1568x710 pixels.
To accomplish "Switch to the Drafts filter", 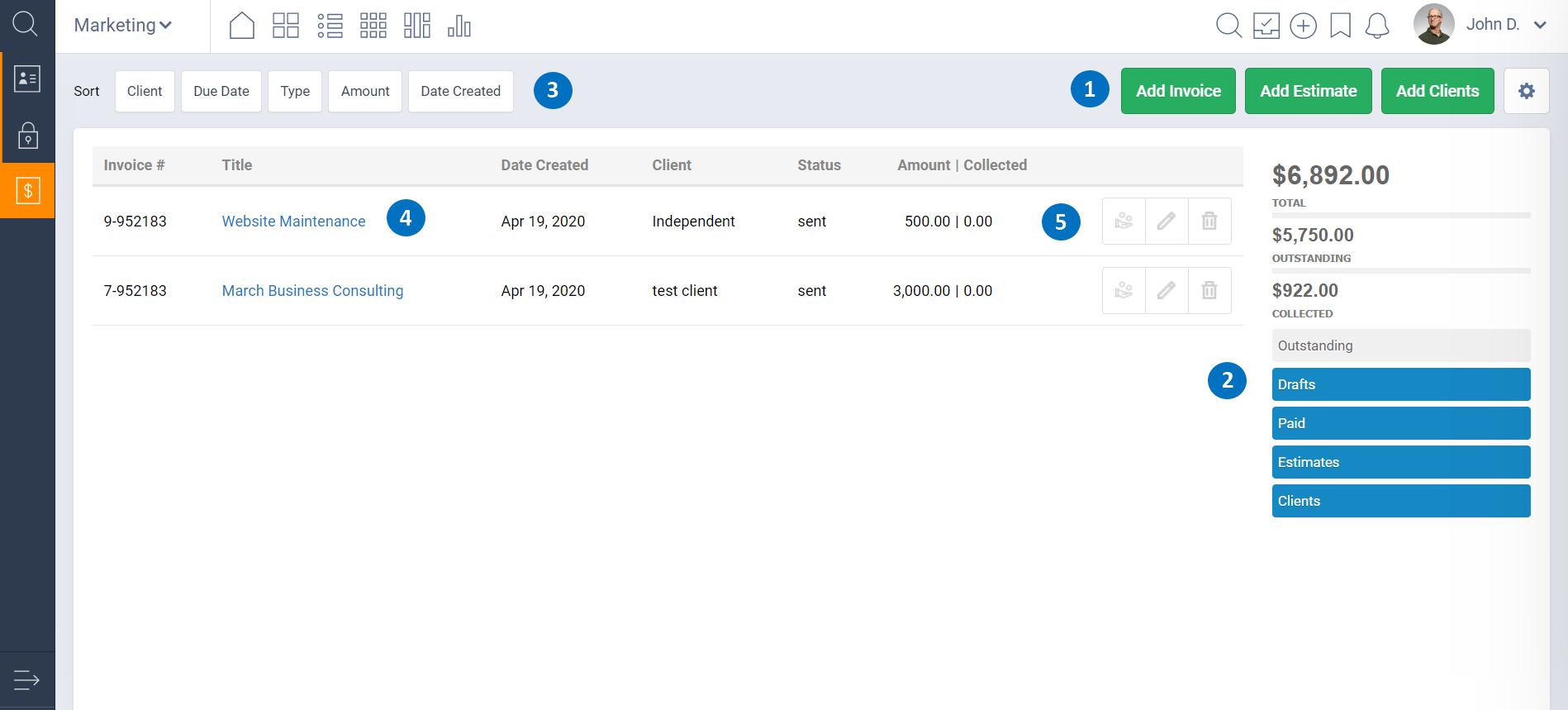I will 1400,384.
